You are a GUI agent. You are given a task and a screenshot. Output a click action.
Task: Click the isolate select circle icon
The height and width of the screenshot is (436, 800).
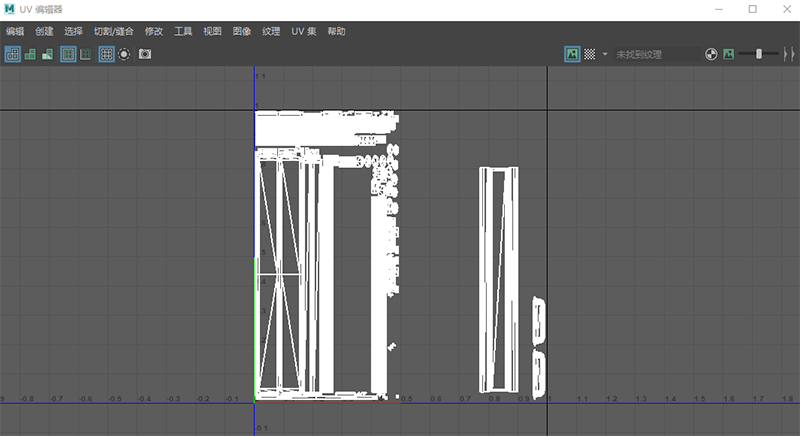124,54
